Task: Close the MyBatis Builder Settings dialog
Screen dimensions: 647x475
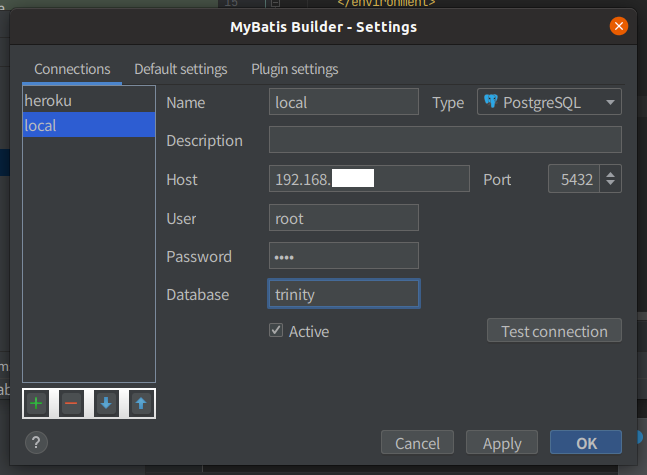Action: click(x=619, y=26)
